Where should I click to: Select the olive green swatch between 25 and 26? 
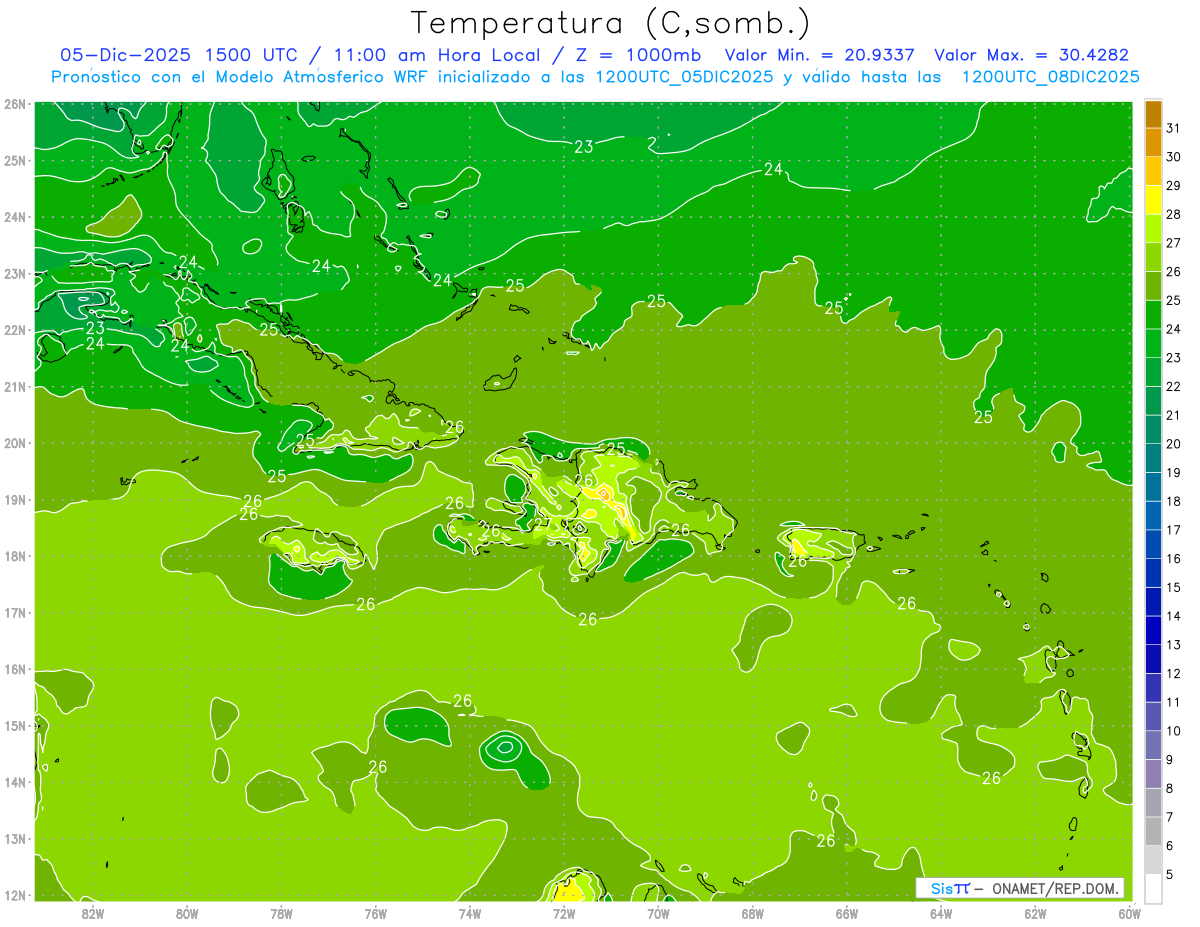point(1153,286)
